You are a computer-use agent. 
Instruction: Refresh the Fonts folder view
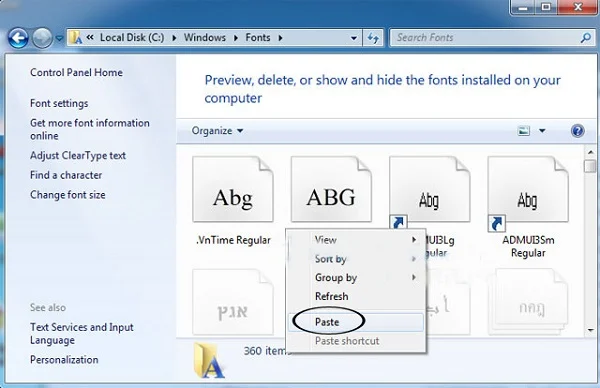tap(373, 38)
